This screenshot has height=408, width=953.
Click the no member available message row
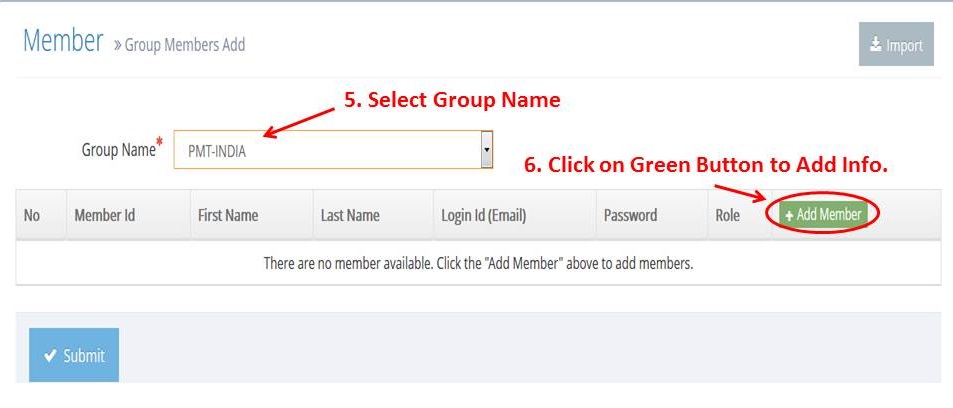pyautogui.click(x=478, y=263)
